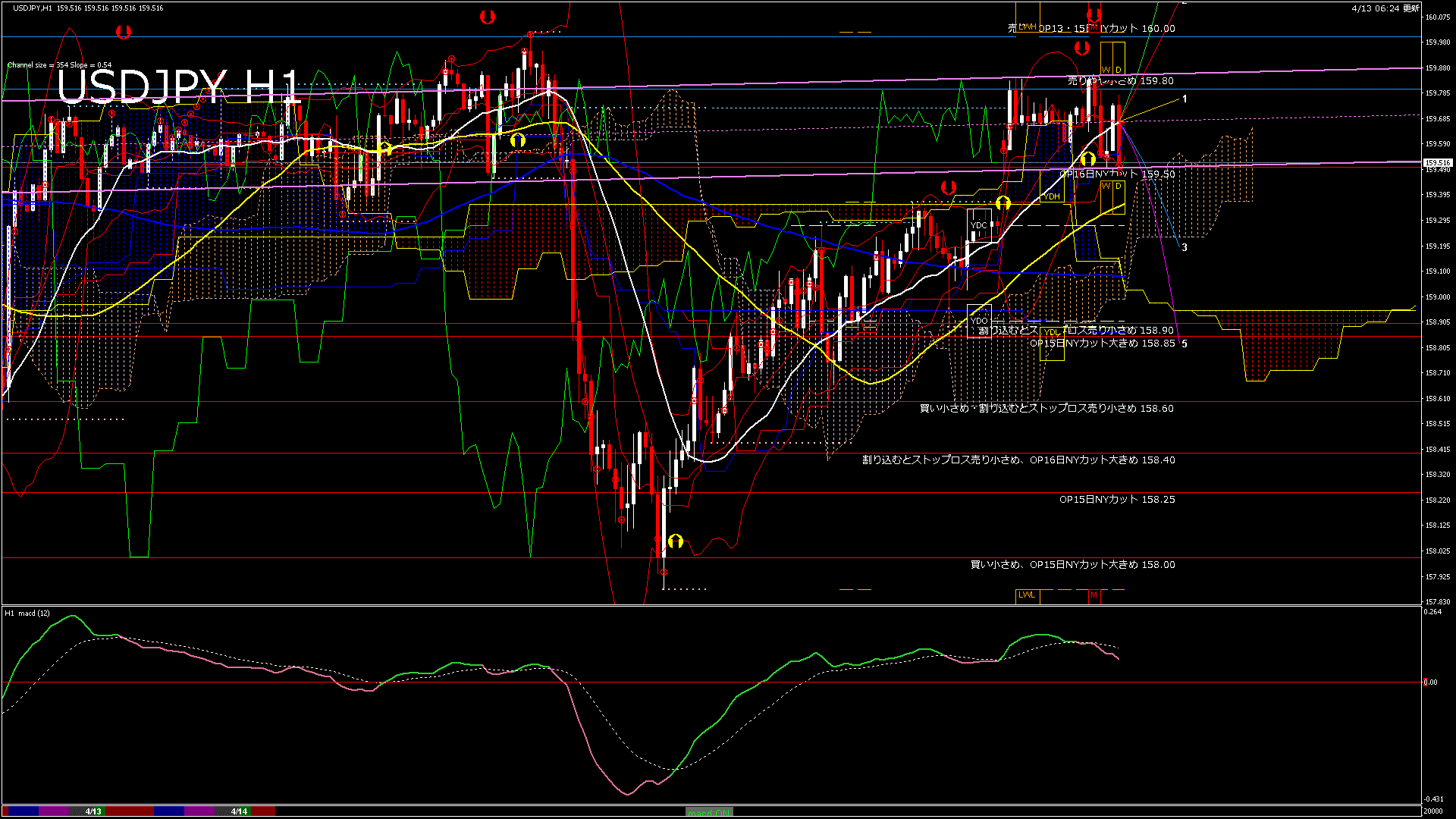Click the yellow up arrow at the 158.00 chart low
The height and width of the screenshot is (819, 1456).
[x=675, y=541]
